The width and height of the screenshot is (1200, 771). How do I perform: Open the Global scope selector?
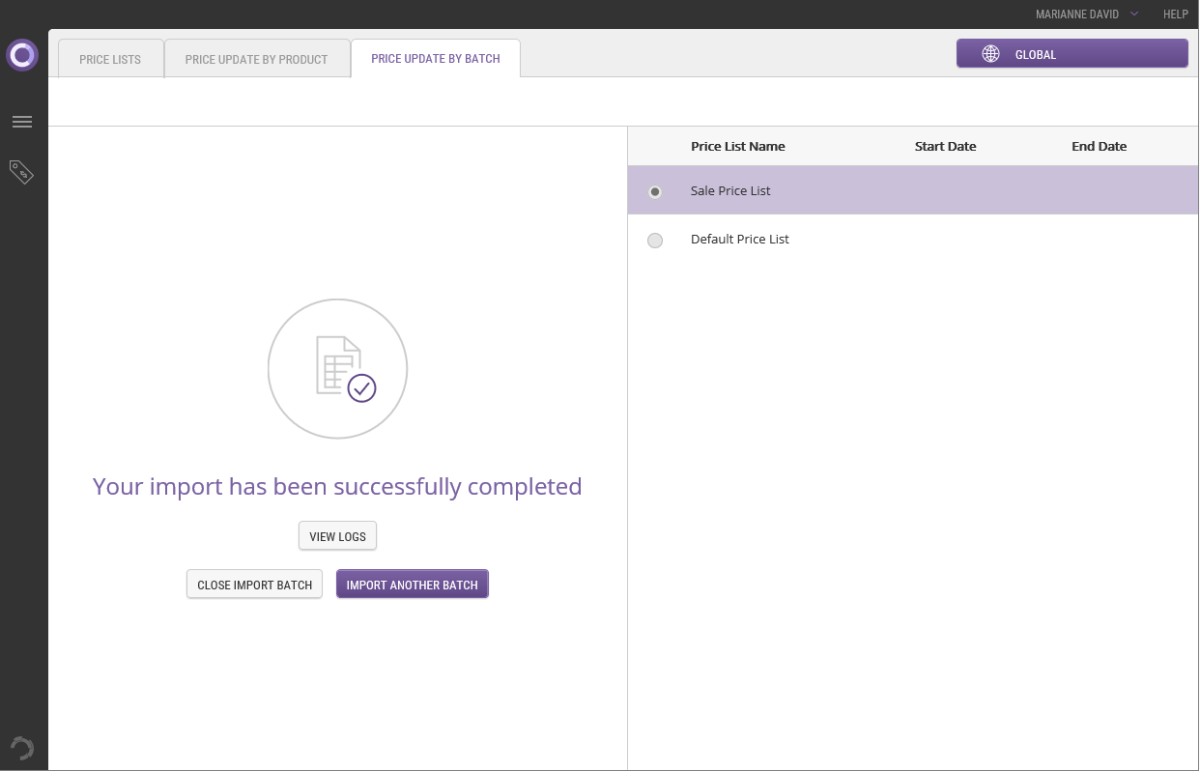pos(1071,54)
